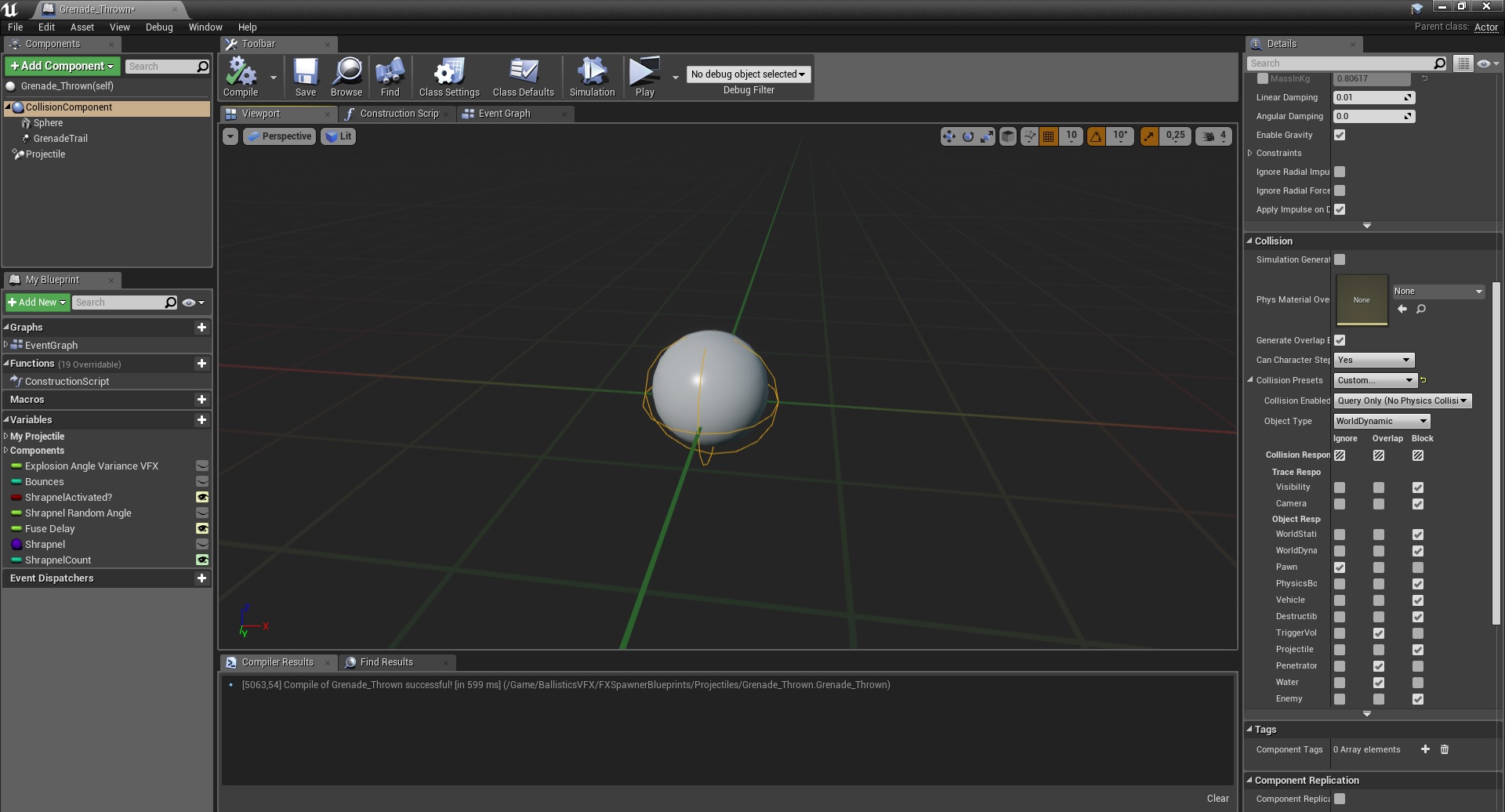Open the Debug Filter object selector
This screenshot has height=812, width=1505.
748,74
